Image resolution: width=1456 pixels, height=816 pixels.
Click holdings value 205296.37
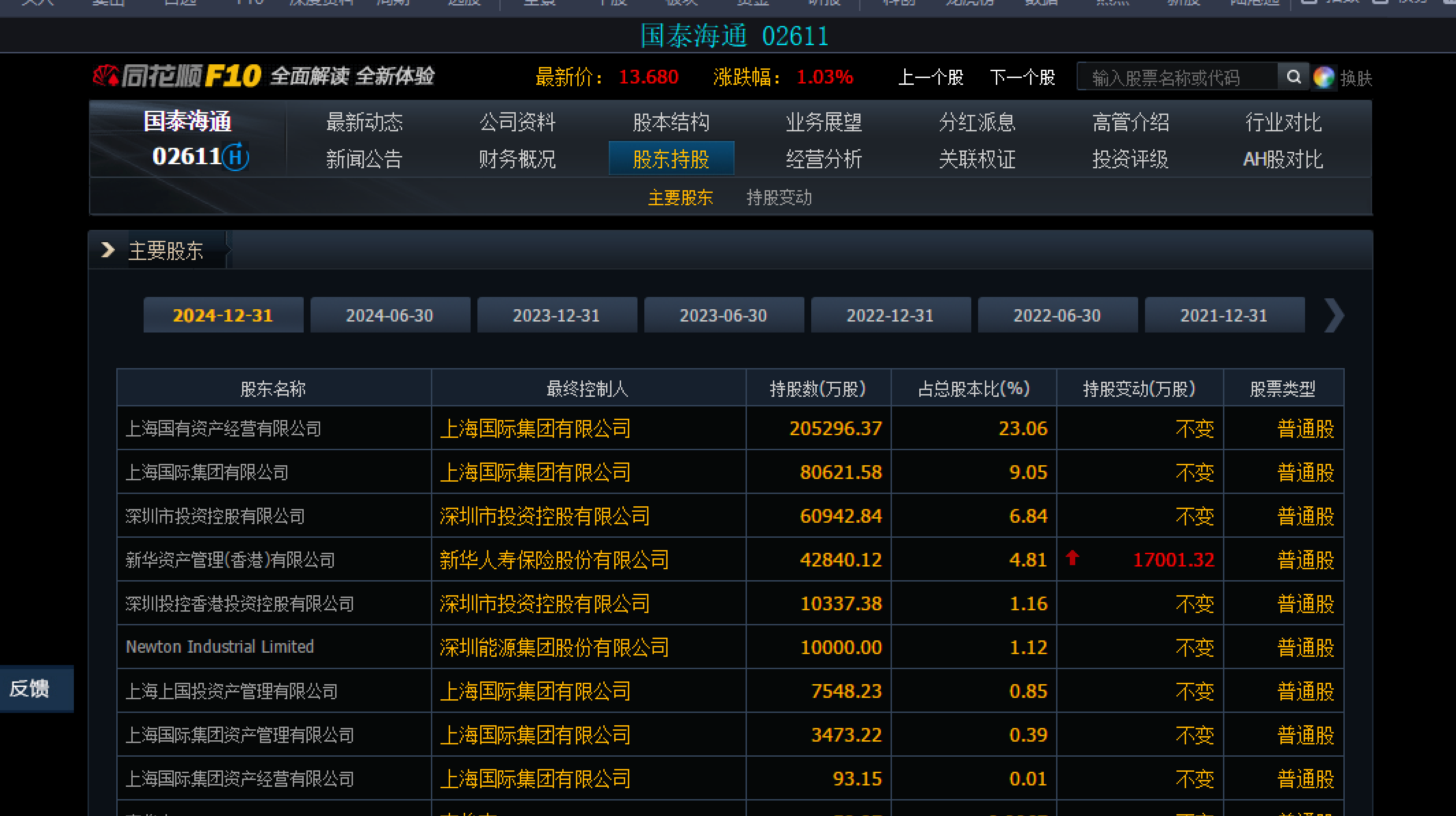(835, 429)
